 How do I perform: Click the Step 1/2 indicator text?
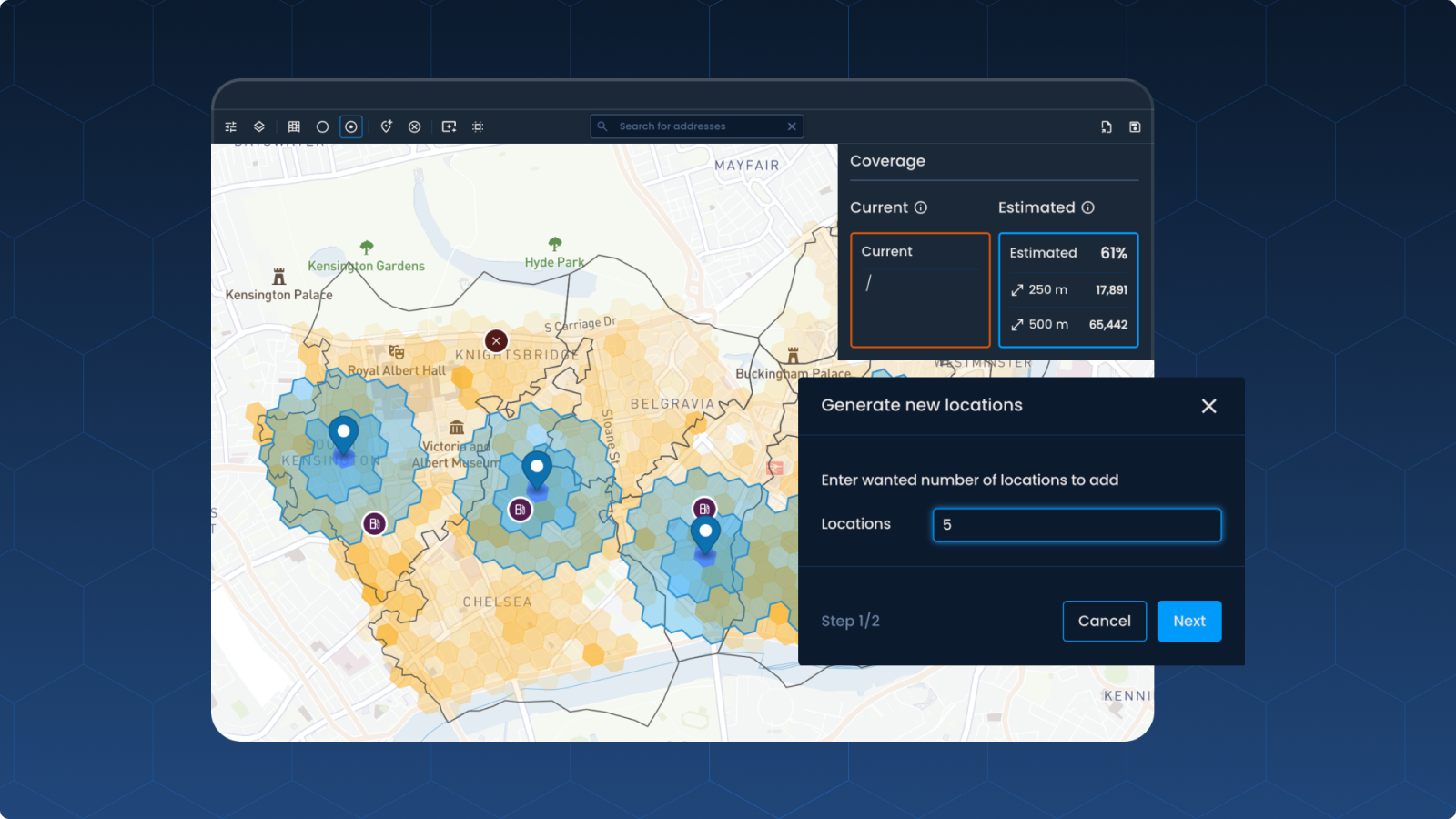(850, 621)
